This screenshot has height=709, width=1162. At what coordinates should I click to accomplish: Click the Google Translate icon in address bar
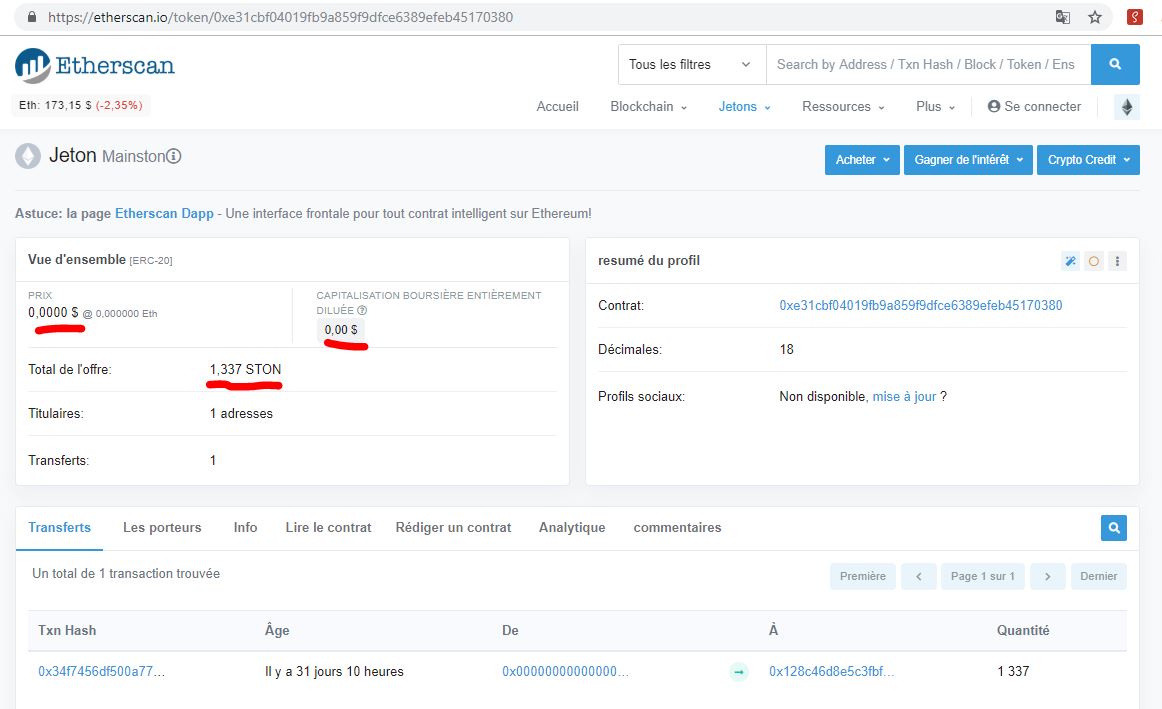click(1062, 16)
